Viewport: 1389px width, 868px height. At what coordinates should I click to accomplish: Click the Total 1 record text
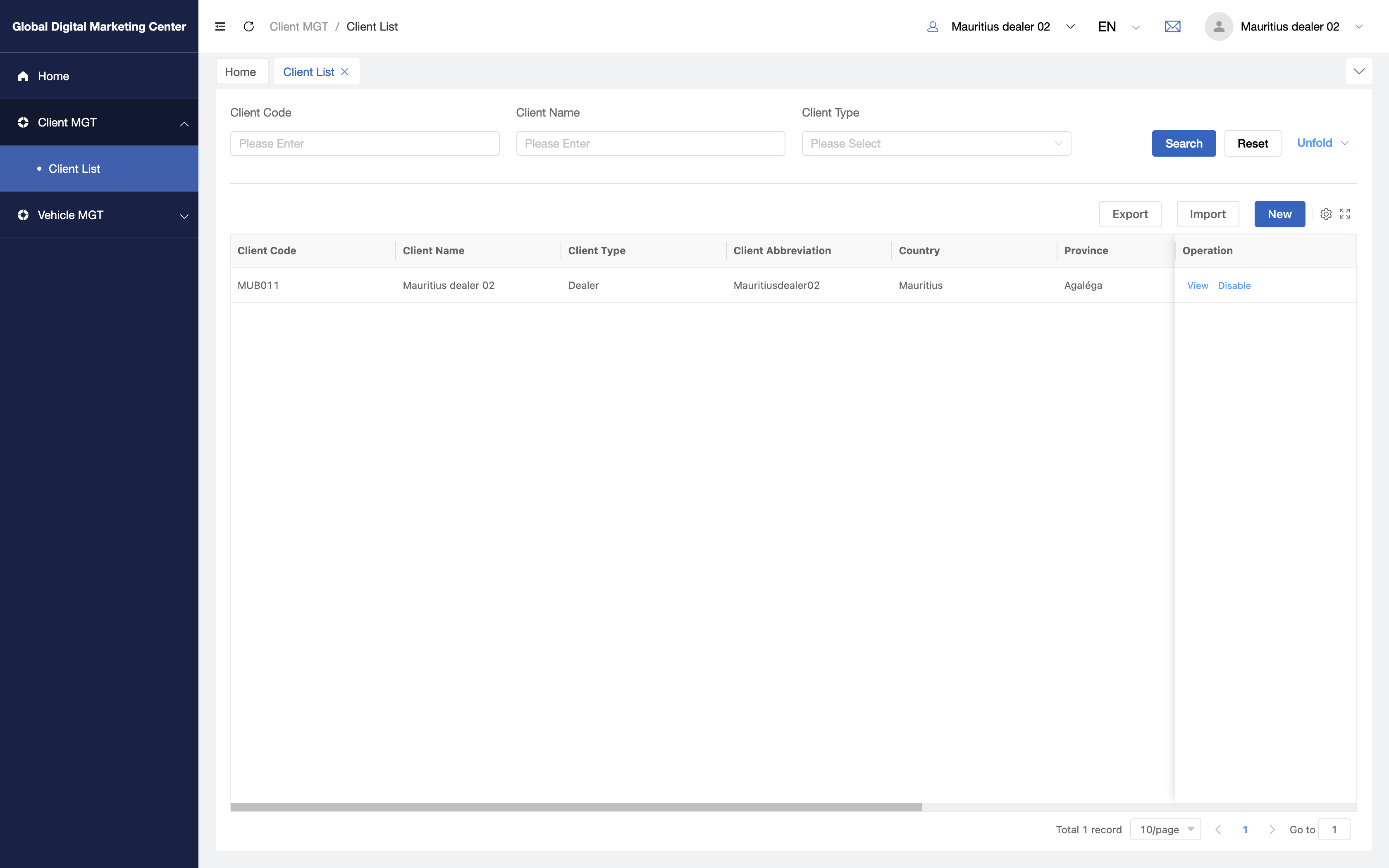pos(1089,830)
